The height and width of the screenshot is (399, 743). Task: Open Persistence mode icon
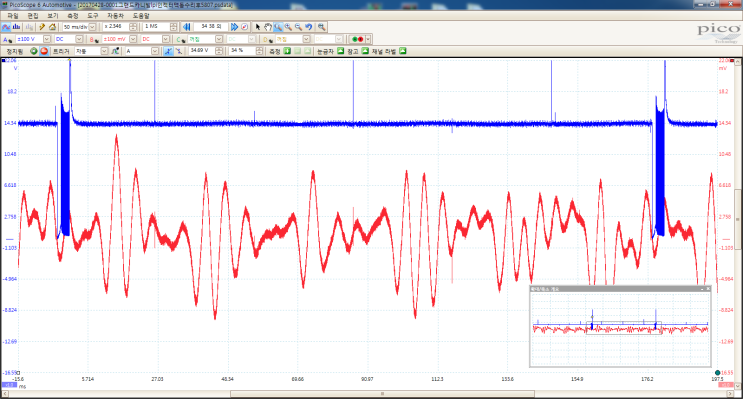[29, 27]
